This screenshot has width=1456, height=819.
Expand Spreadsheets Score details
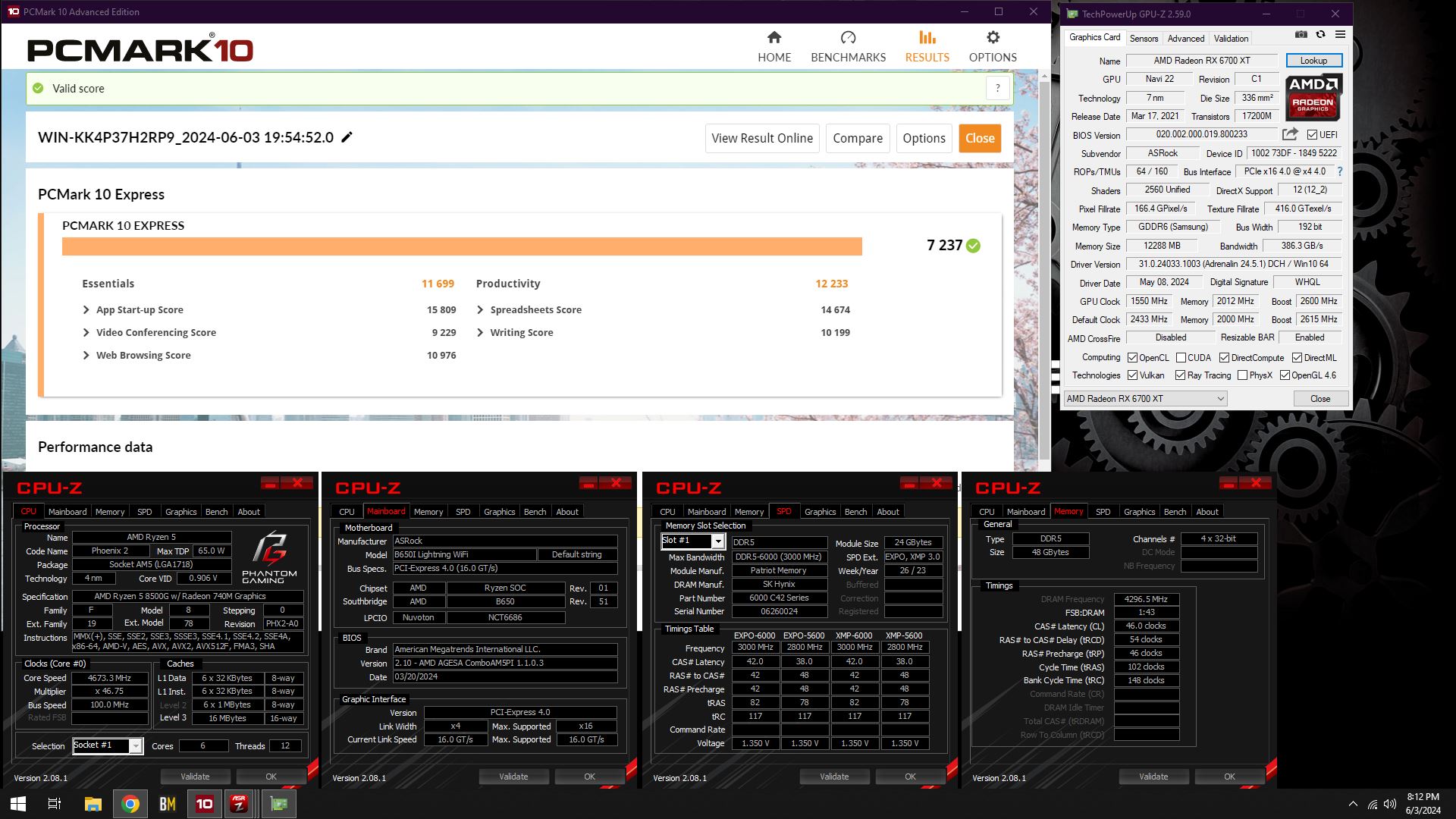pos(480,309)
